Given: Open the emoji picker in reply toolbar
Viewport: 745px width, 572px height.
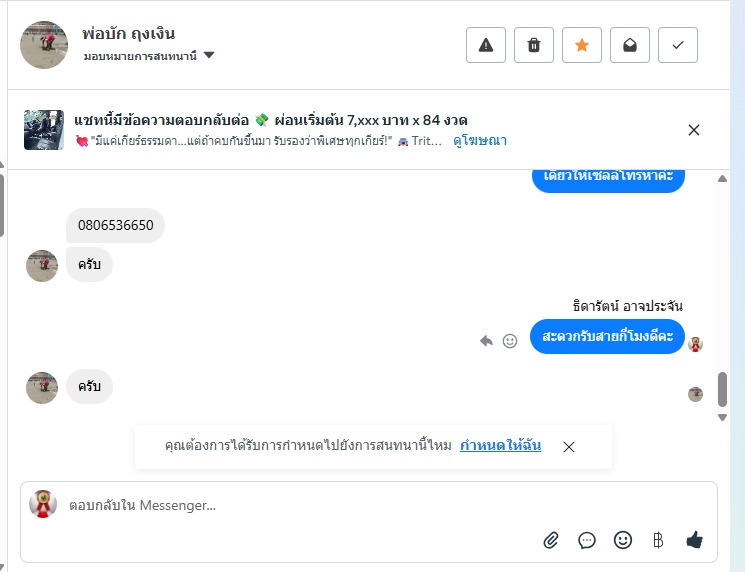Looking at the screenshot, I should pyautogui.click(x=623, y=540).
